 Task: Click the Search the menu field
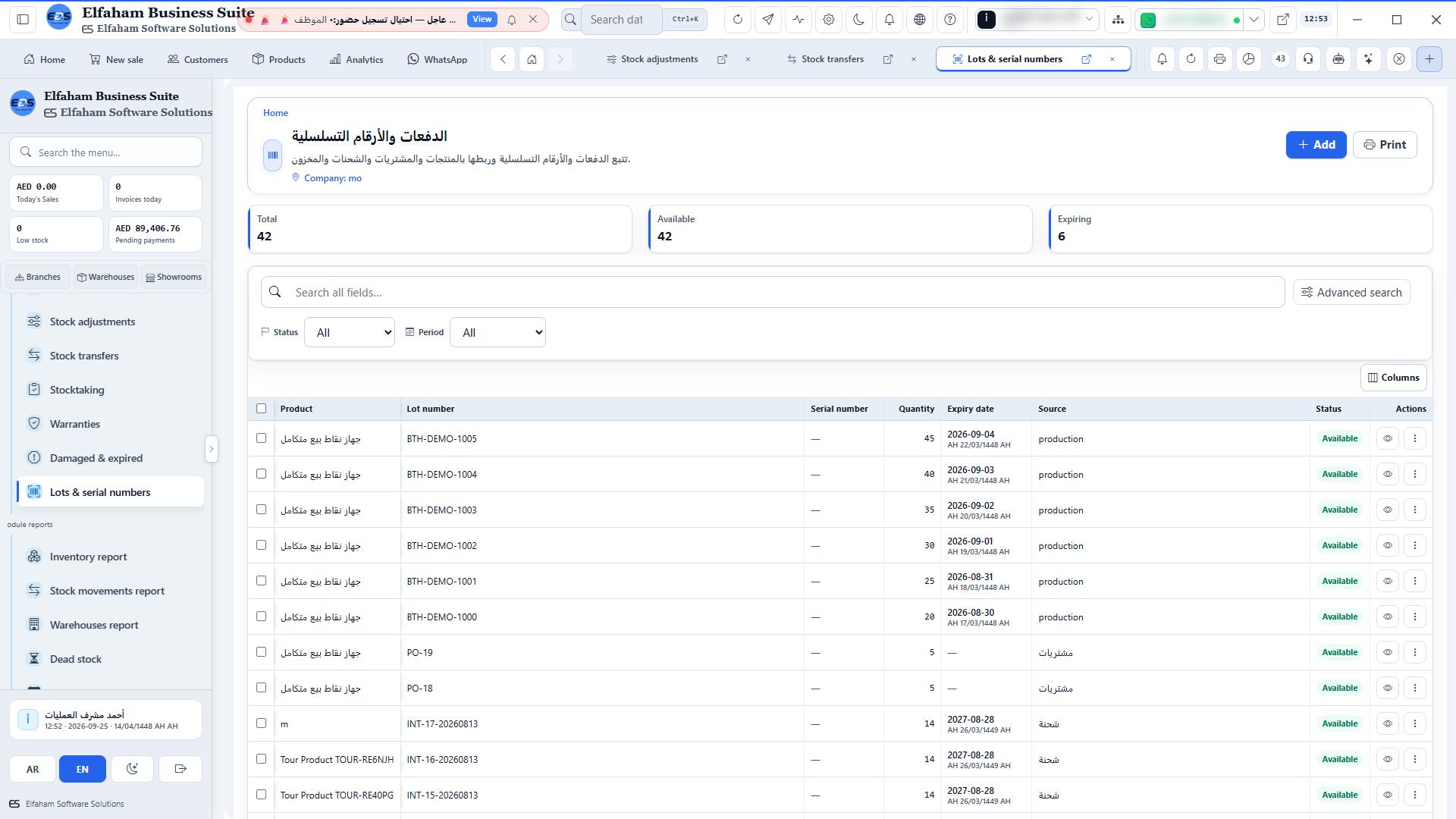click(105, 152)
